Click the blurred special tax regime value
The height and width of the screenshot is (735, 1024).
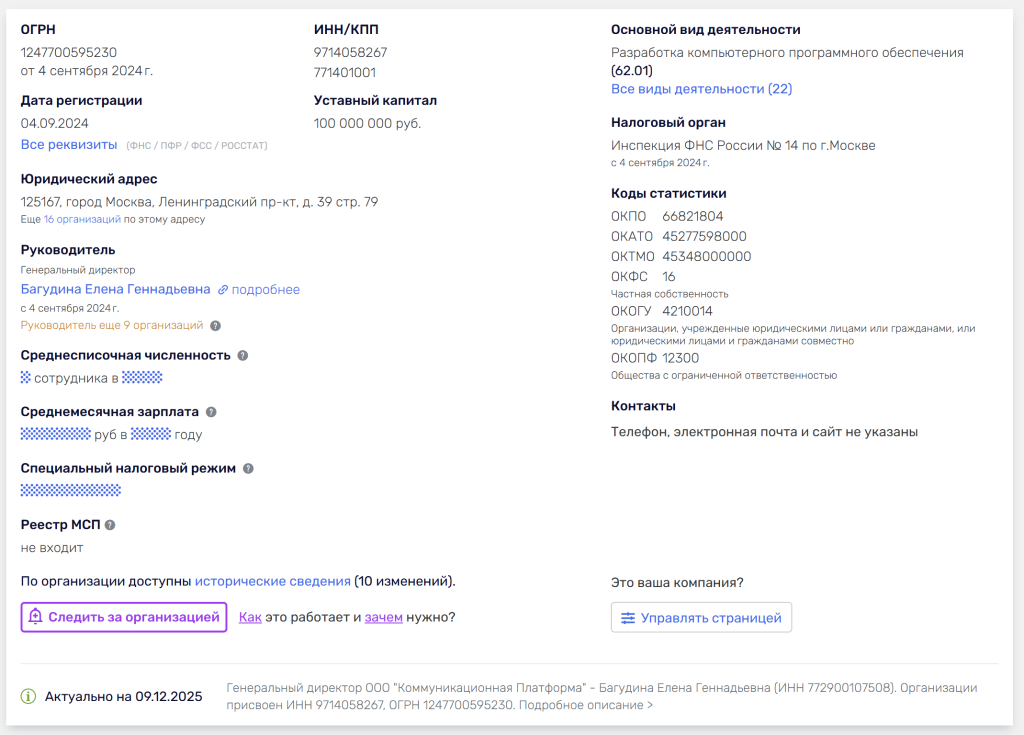[71, 490]
